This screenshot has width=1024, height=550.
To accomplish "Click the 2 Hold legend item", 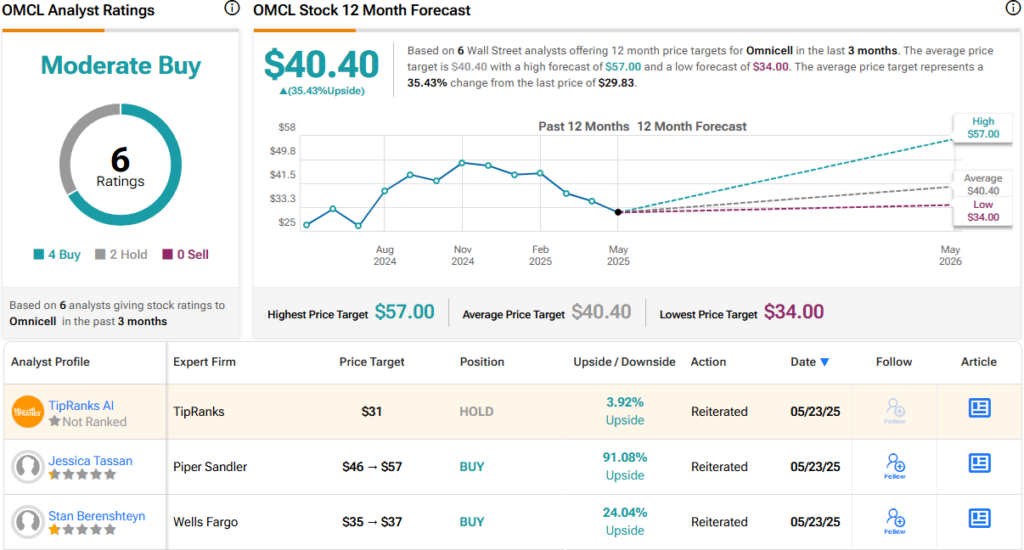I will 121,255.
